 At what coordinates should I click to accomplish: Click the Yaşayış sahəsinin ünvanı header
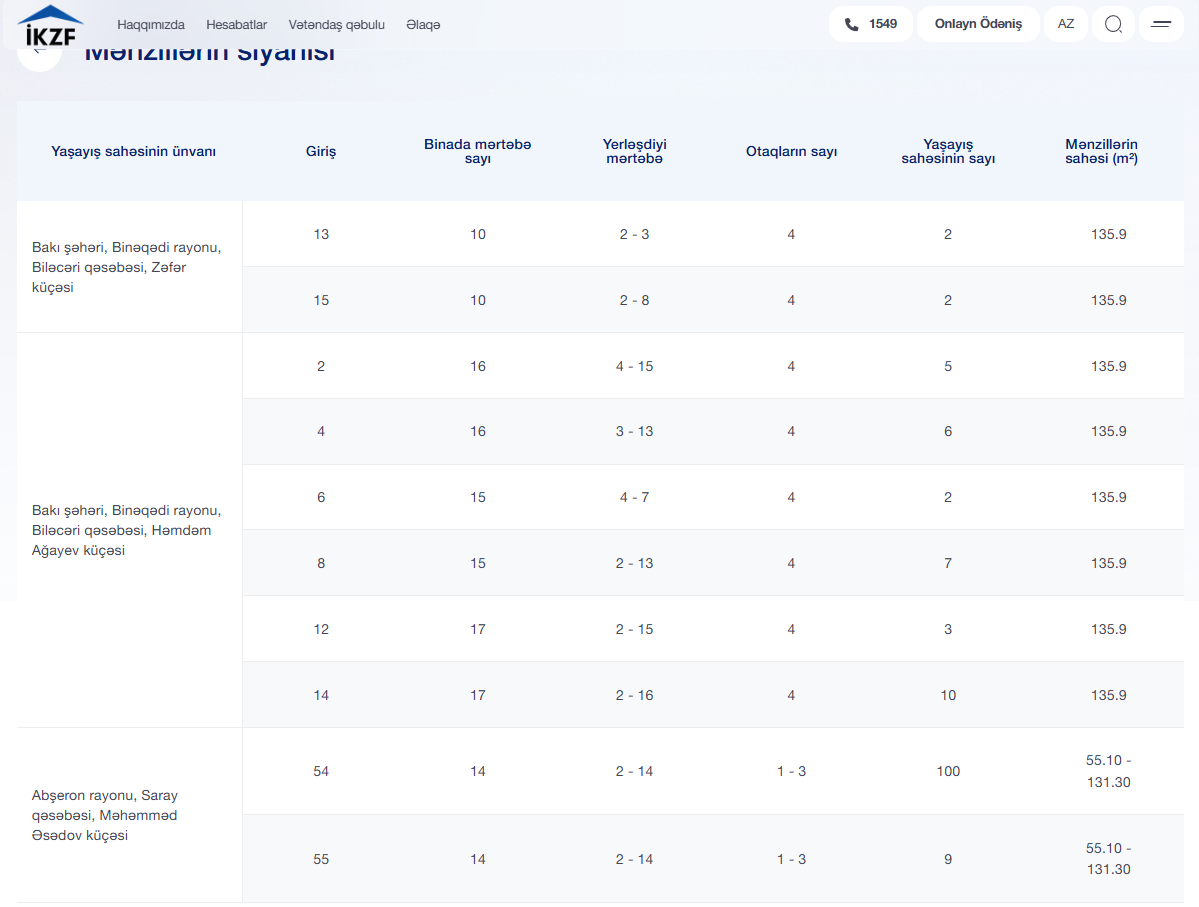pos(133,151)
